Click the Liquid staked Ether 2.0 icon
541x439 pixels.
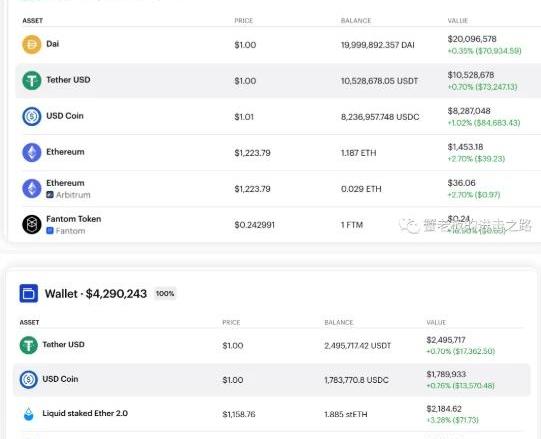(29, 414)
